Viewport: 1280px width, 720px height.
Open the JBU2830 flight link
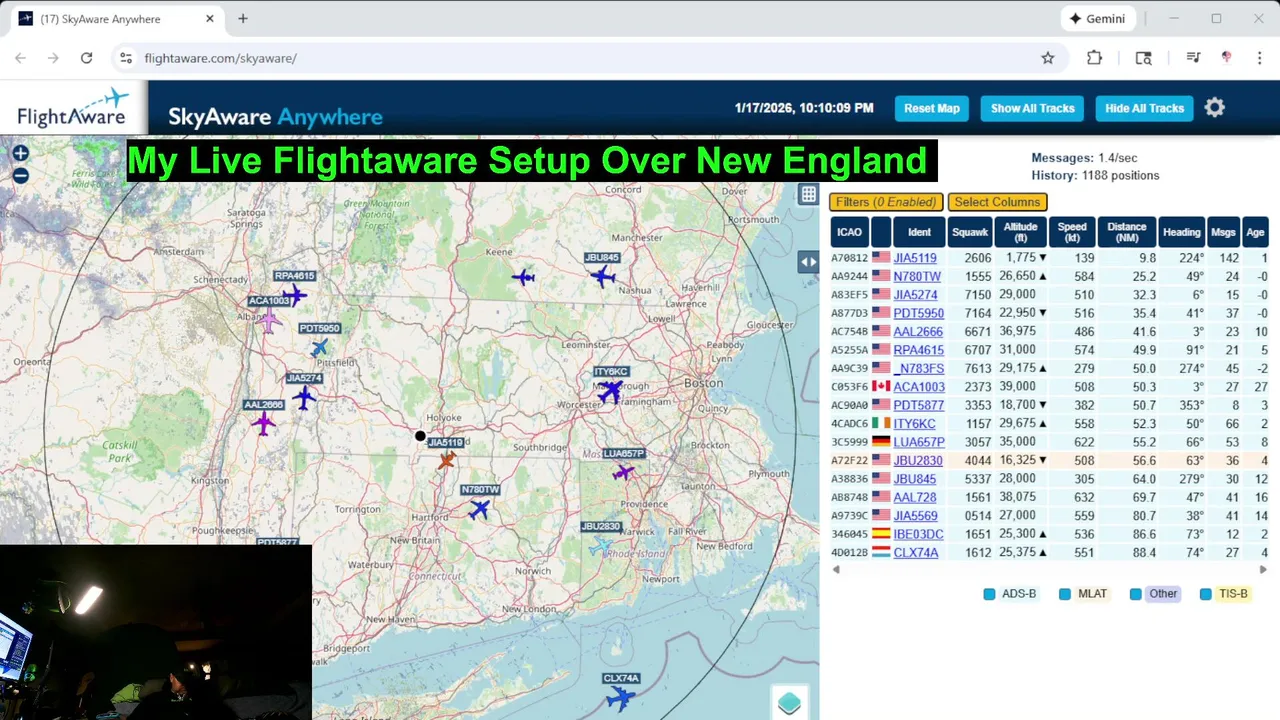click(918, 461)
